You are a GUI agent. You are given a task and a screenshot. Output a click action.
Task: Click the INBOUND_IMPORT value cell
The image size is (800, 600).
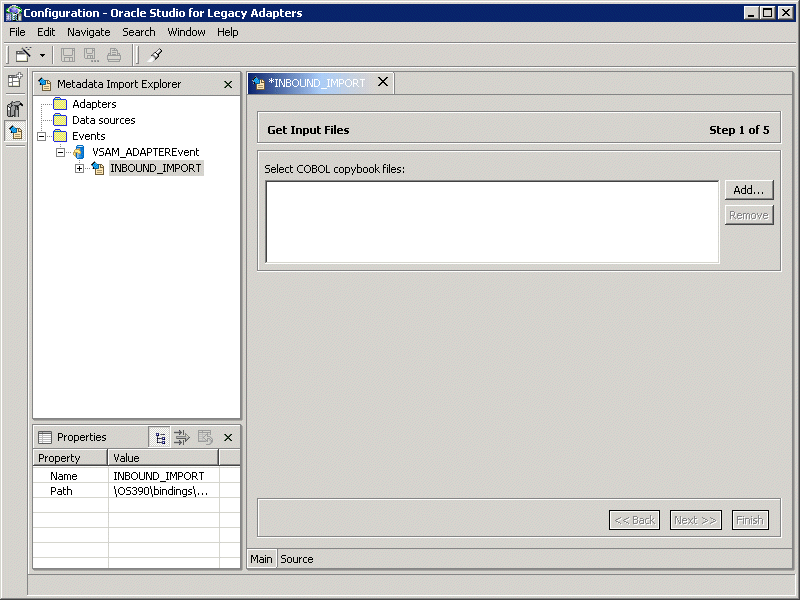[x=164, y=476]
